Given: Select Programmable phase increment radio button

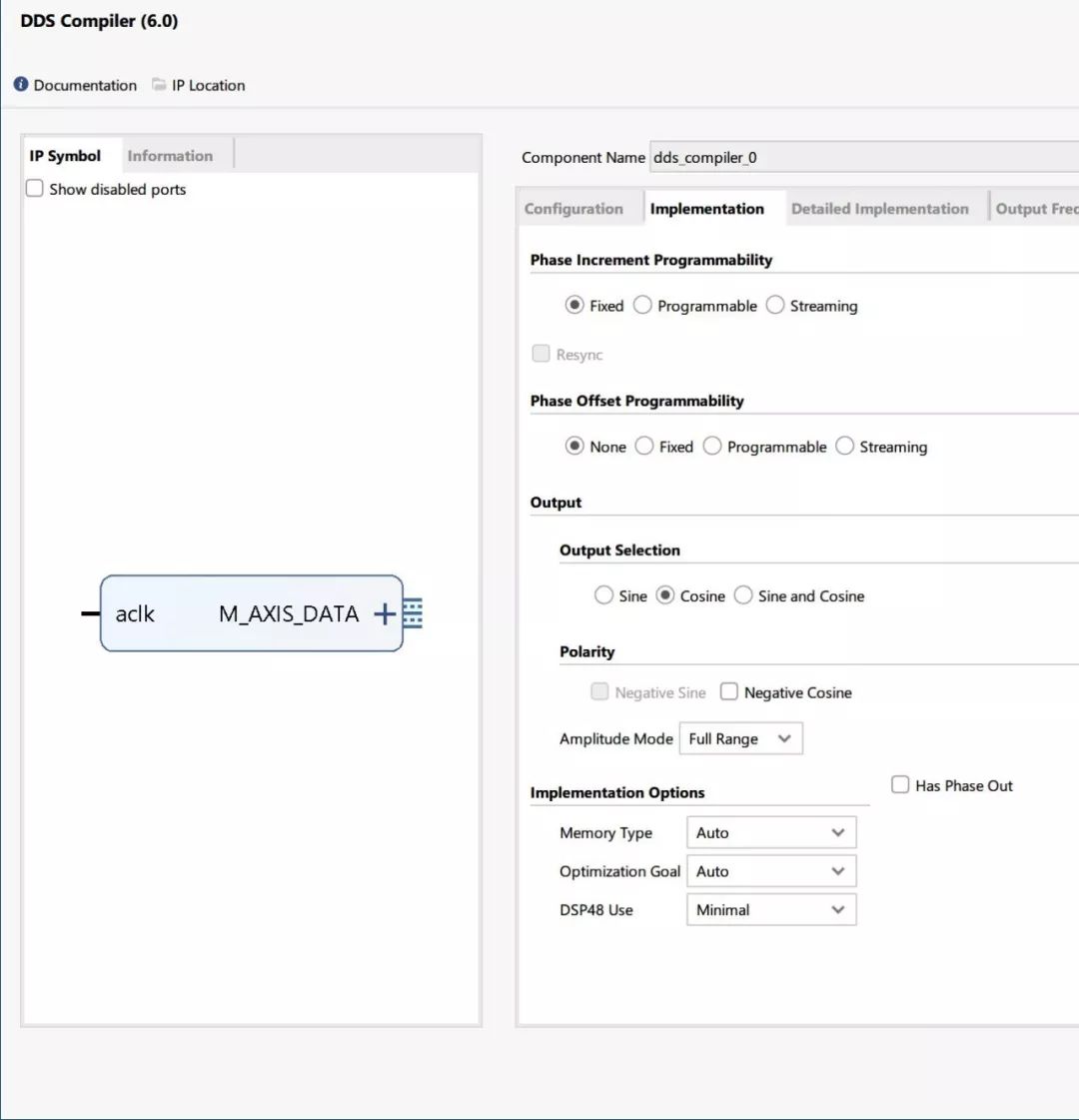Looking at the screenshot, I should [x=643, y=306].
